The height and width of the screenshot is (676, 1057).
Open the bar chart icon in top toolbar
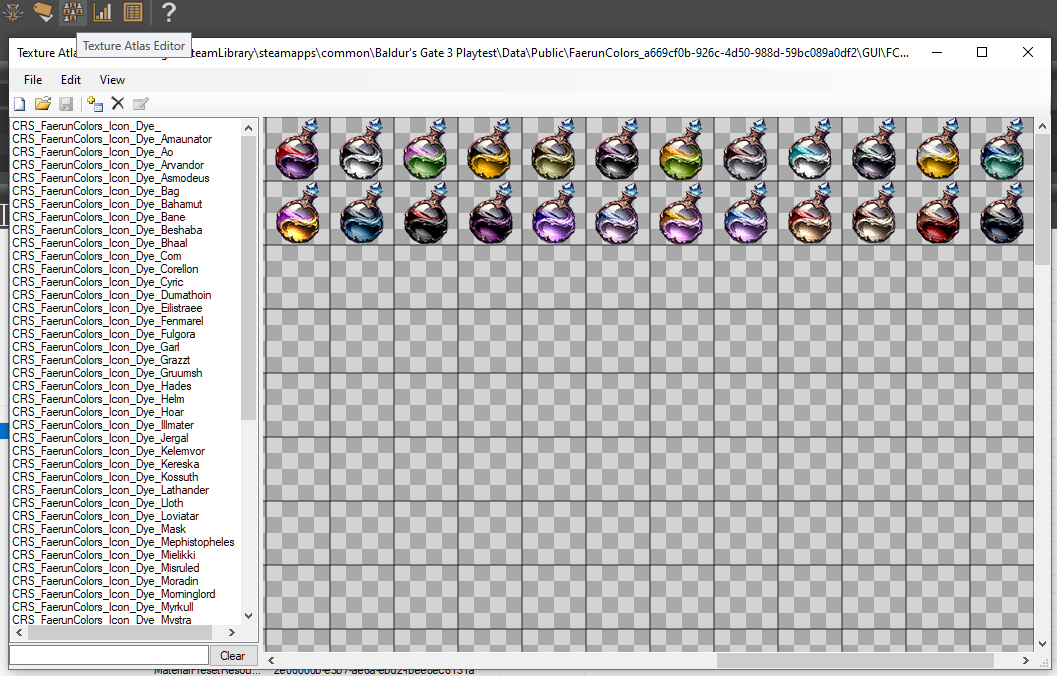(x=102, y=12)
